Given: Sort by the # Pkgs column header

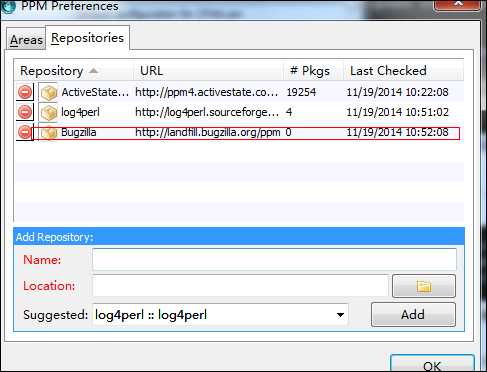Looking at the screenshot, I should (313, 71).
